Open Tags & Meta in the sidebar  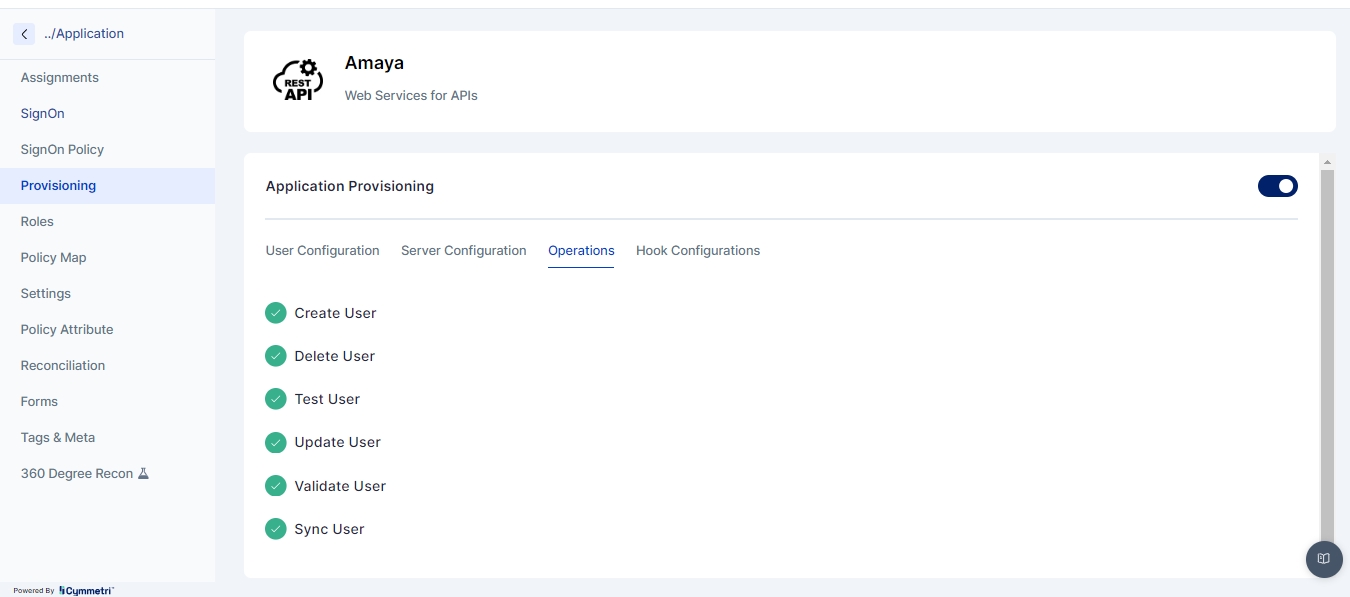coord(58,438)
